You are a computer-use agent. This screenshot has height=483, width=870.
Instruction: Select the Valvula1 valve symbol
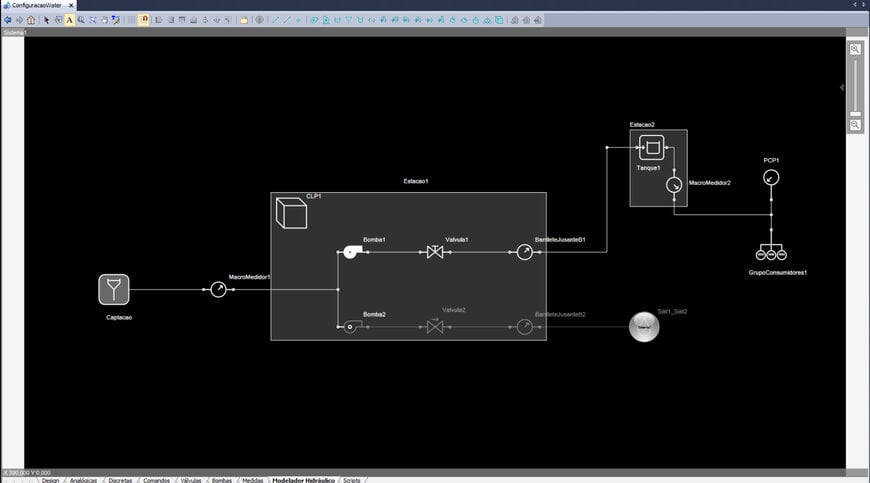click(x=435, y=252)
